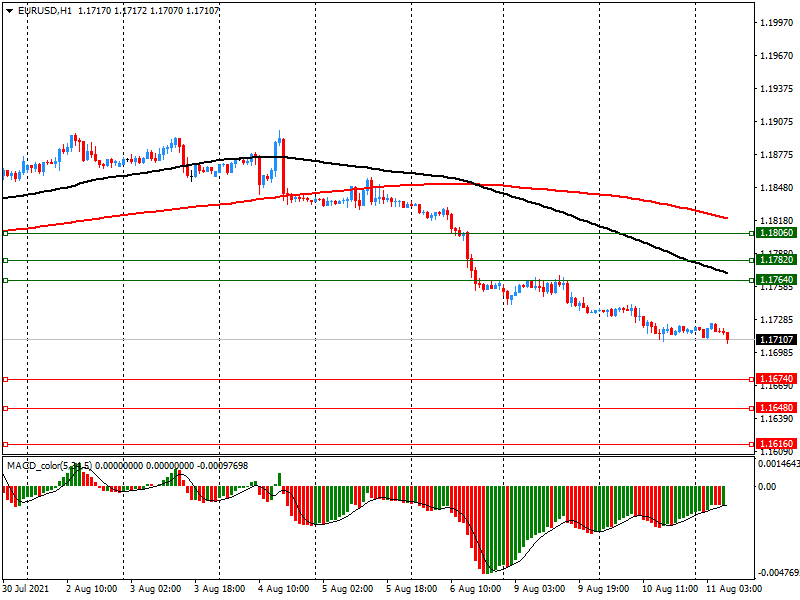Click the 1.17820 green level price tag
Image resolution: width=800 pixels, height=600 pixels.
tap(777, 260)
